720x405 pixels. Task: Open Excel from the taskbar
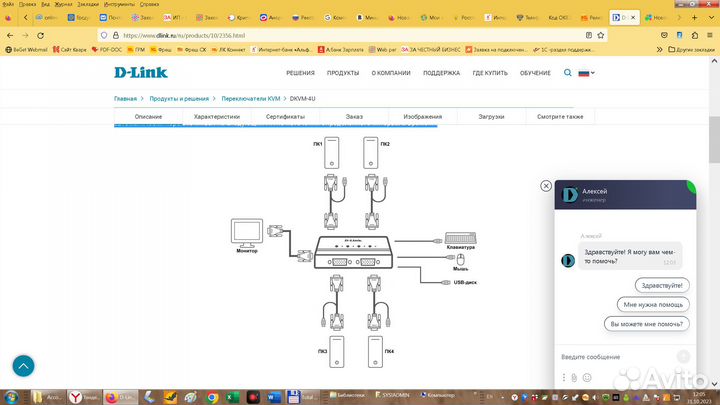[x=232, y=397]
